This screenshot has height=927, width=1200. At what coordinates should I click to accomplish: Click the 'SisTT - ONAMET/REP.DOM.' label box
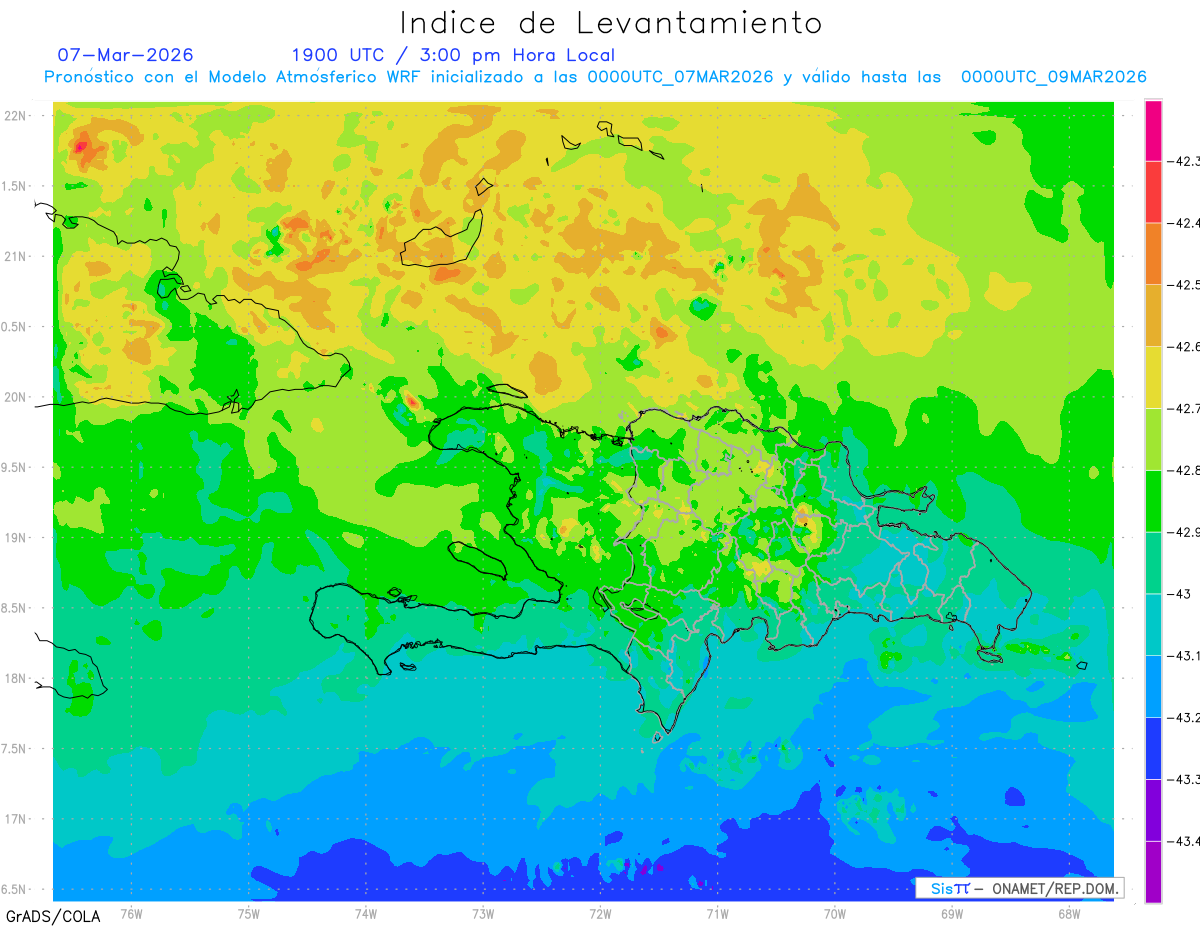click(x=1019, y=888)
